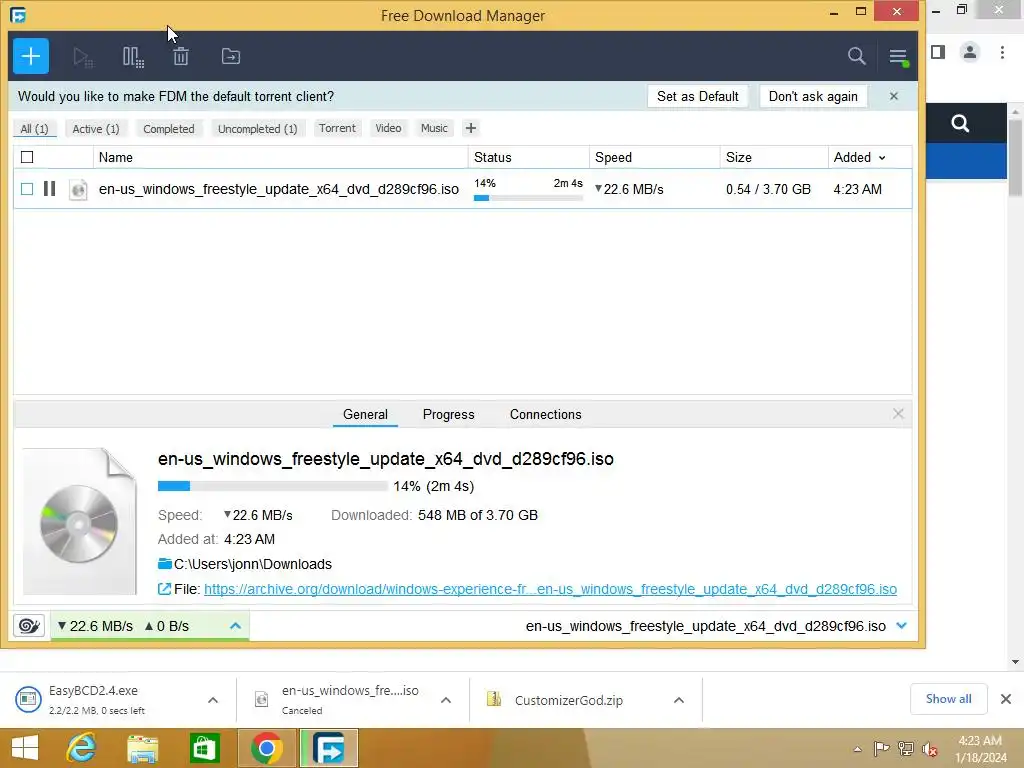Add a new download with plus button
This screenshot has width=1024, height=768.
pyautogui.click(x=31, y=56)
